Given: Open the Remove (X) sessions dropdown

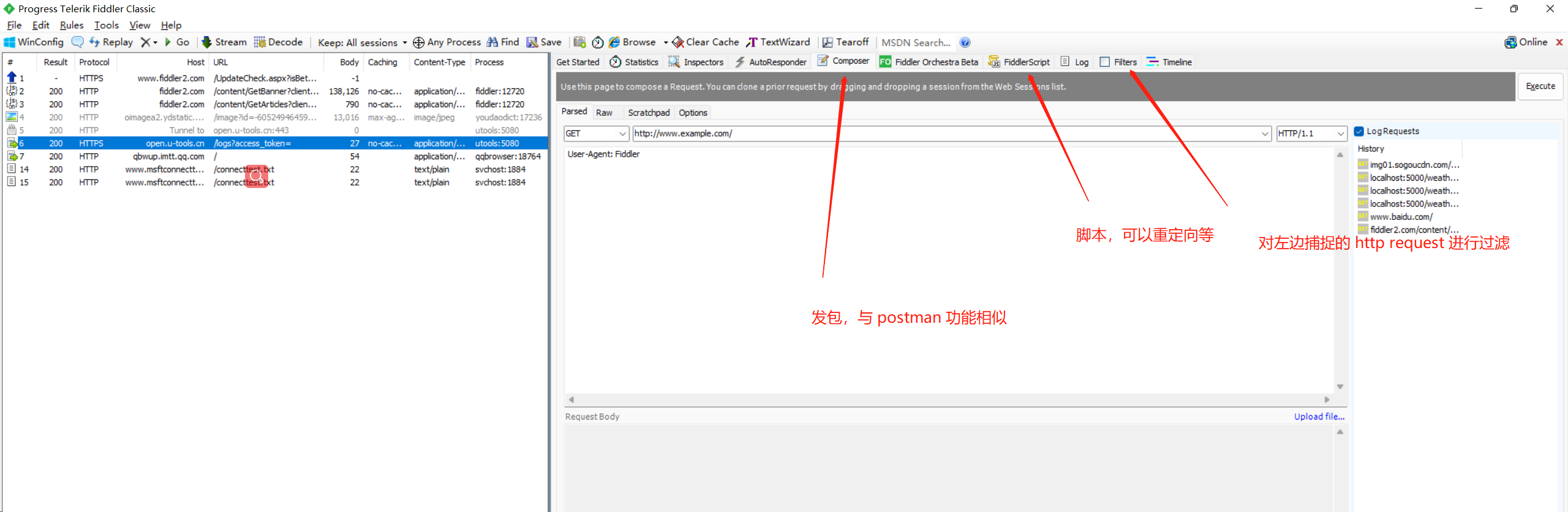Looking at the screenshot, I should (x=149, y=42).
